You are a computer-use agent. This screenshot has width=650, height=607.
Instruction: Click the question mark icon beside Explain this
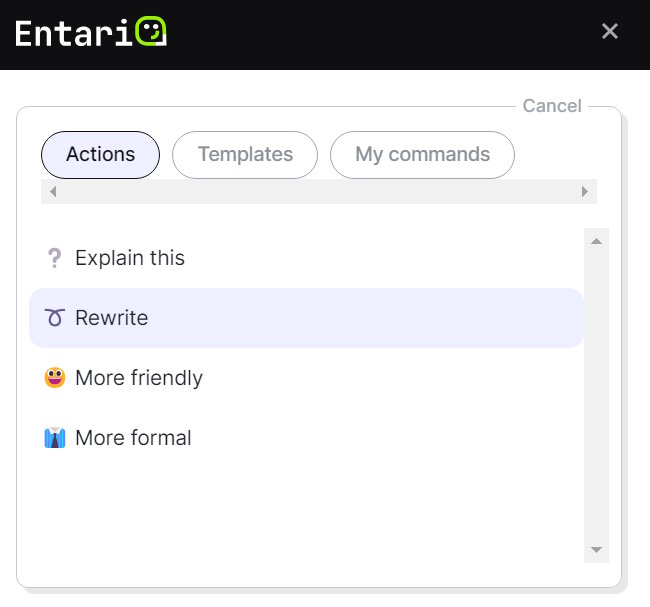tap(55, 258)
